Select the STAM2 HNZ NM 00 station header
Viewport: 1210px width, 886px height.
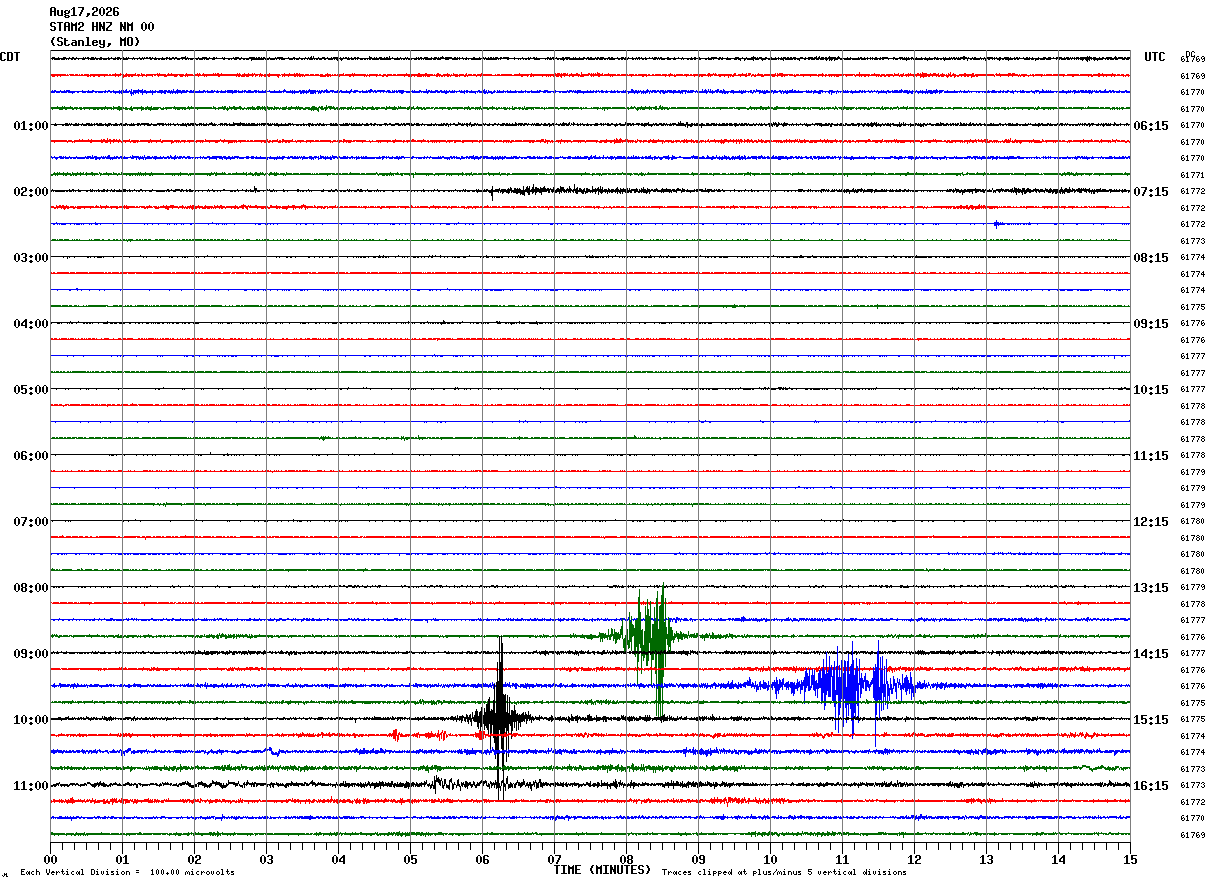(102, 27)
